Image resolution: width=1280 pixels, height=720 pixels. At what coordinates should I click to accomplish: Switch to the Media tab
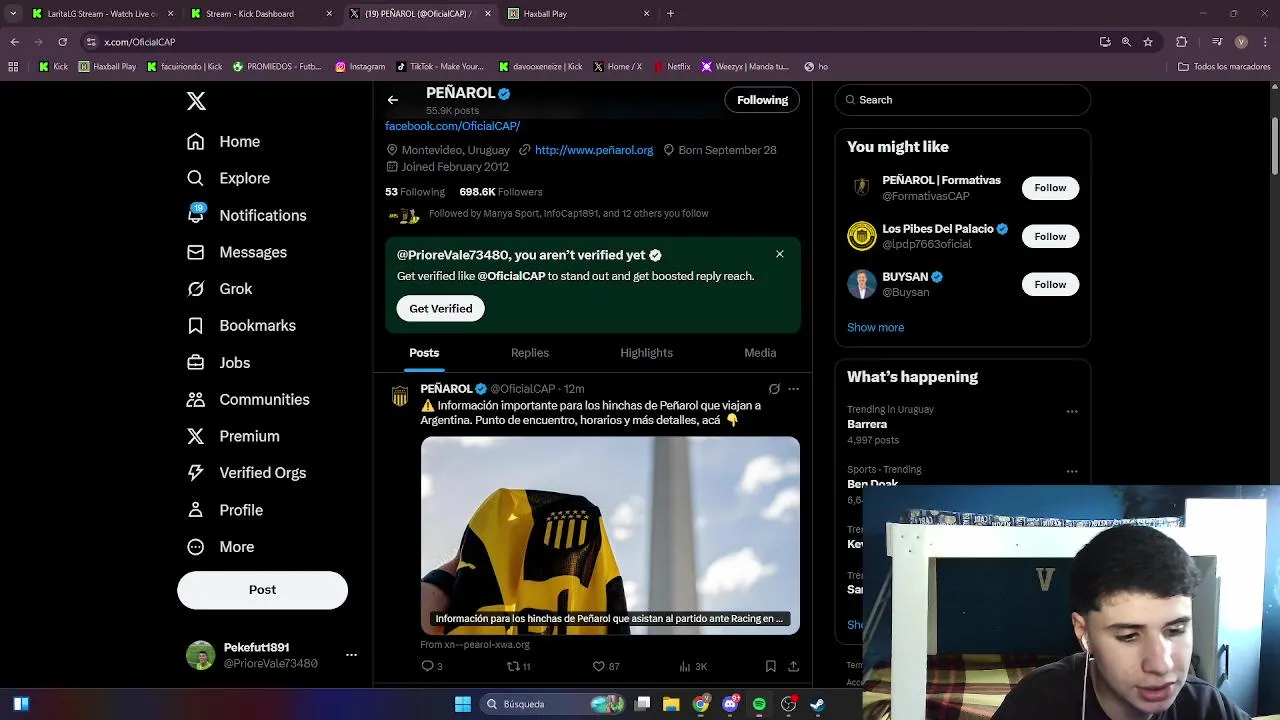pos(760,353)
